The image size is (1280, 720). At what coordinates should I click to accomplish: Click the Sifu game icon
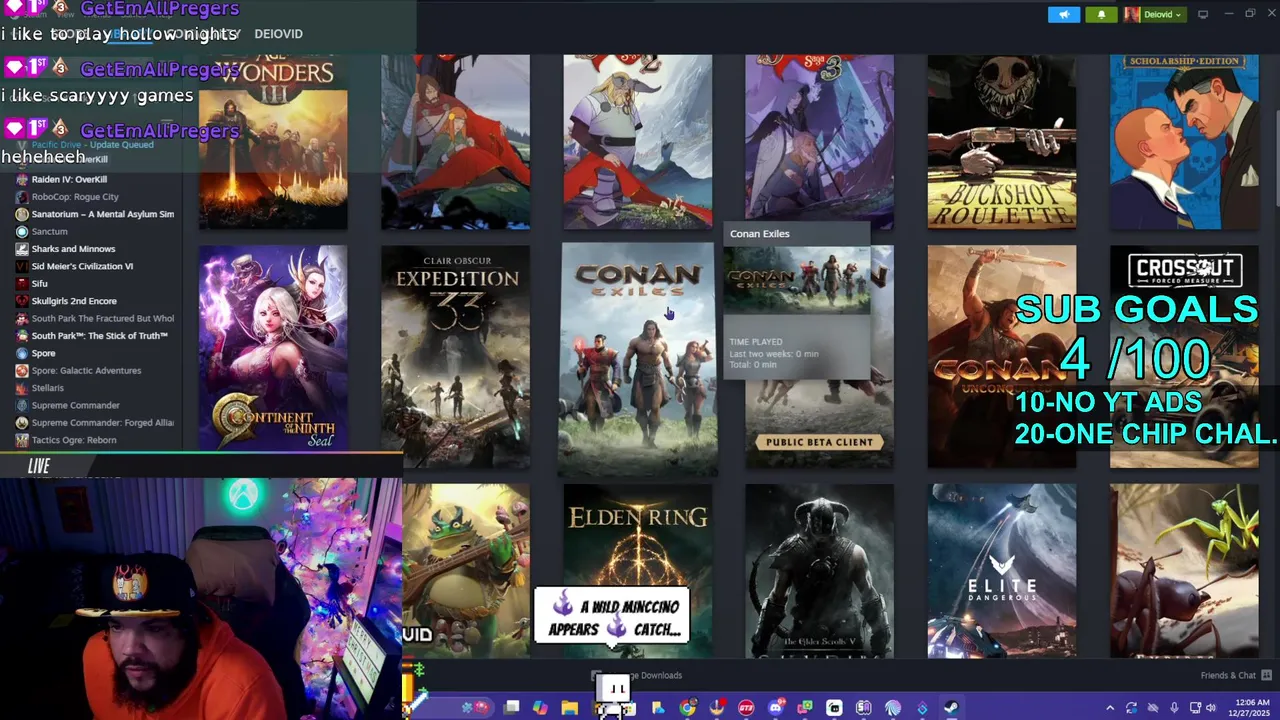point(22,283)
